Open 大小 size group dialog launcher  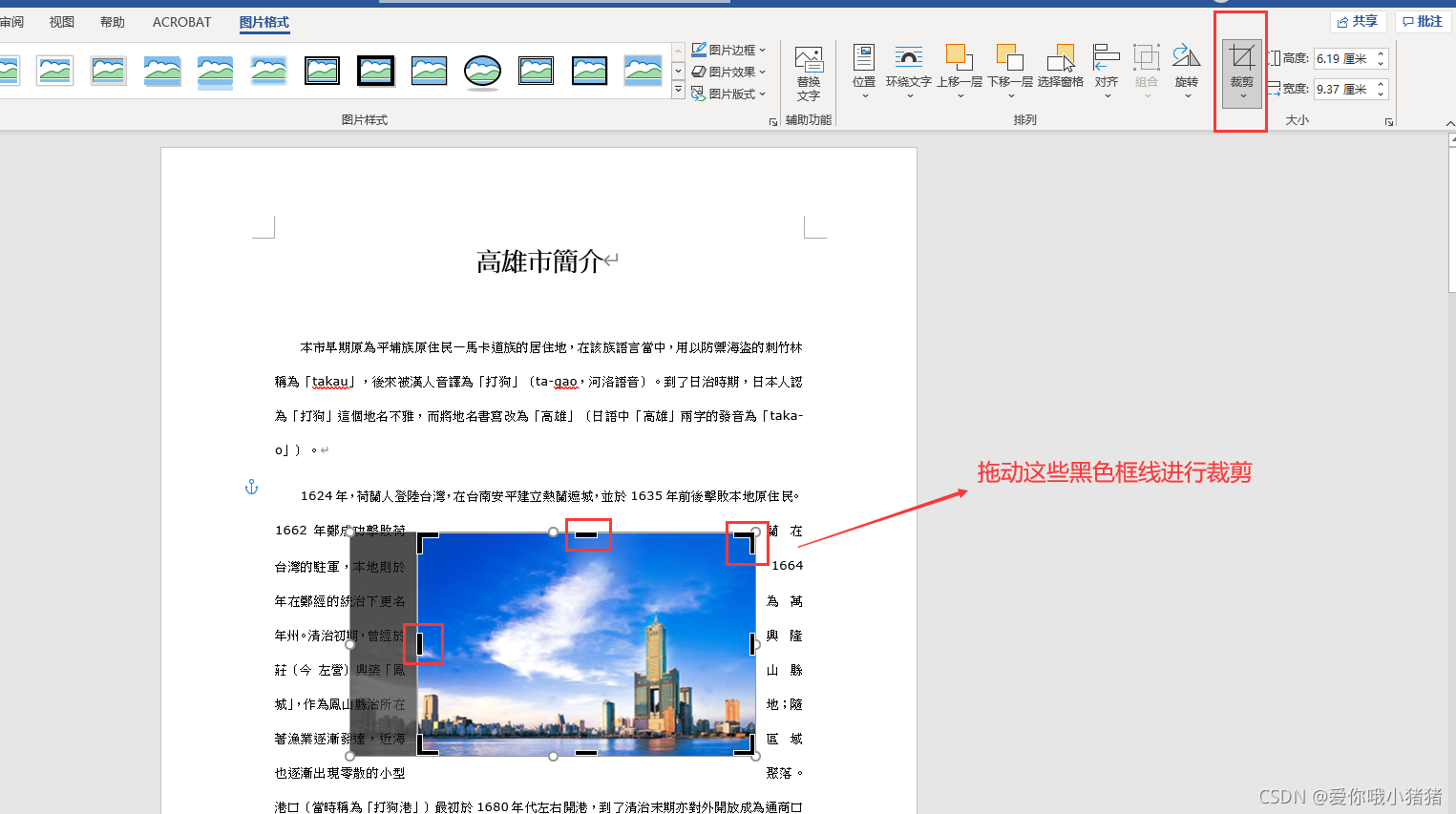[x=1389, y=122]
